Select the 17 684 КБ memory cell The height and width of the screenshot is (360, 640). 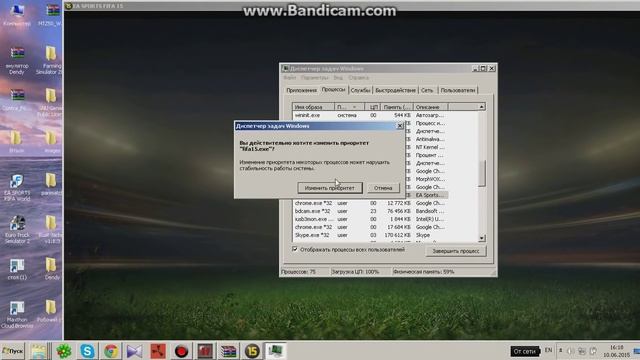398,227
